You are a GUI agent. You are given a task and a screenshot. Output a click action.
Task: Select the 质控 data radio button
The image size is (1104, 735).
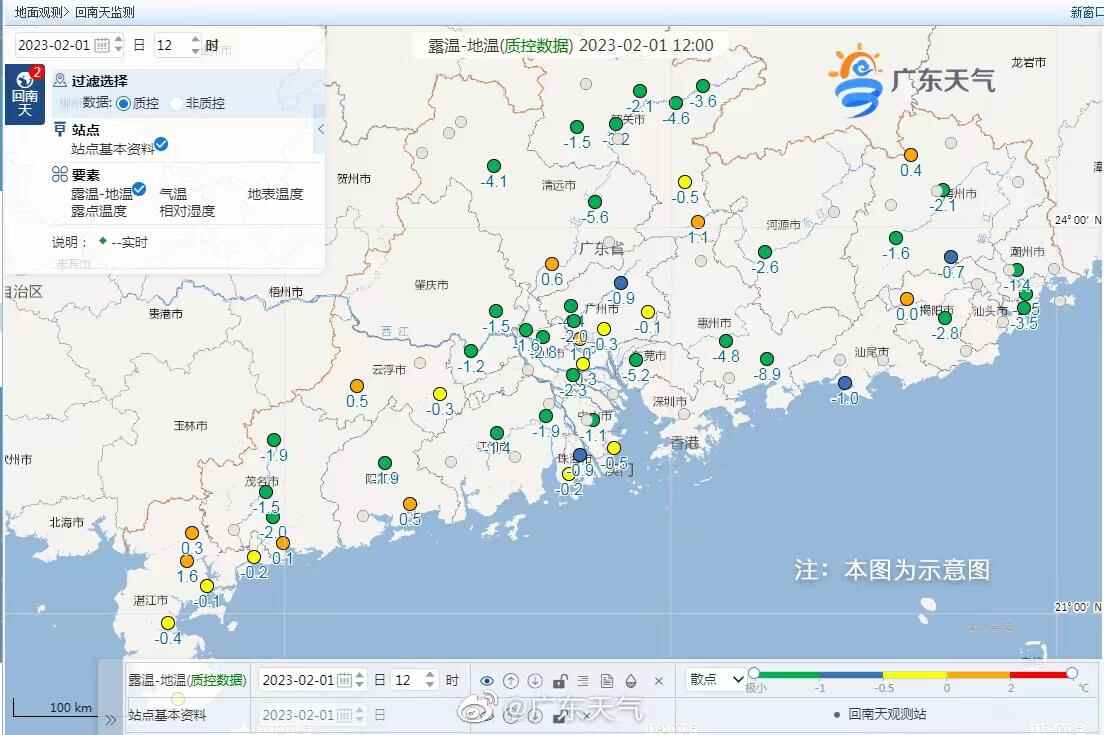click(x=124, y=103)
